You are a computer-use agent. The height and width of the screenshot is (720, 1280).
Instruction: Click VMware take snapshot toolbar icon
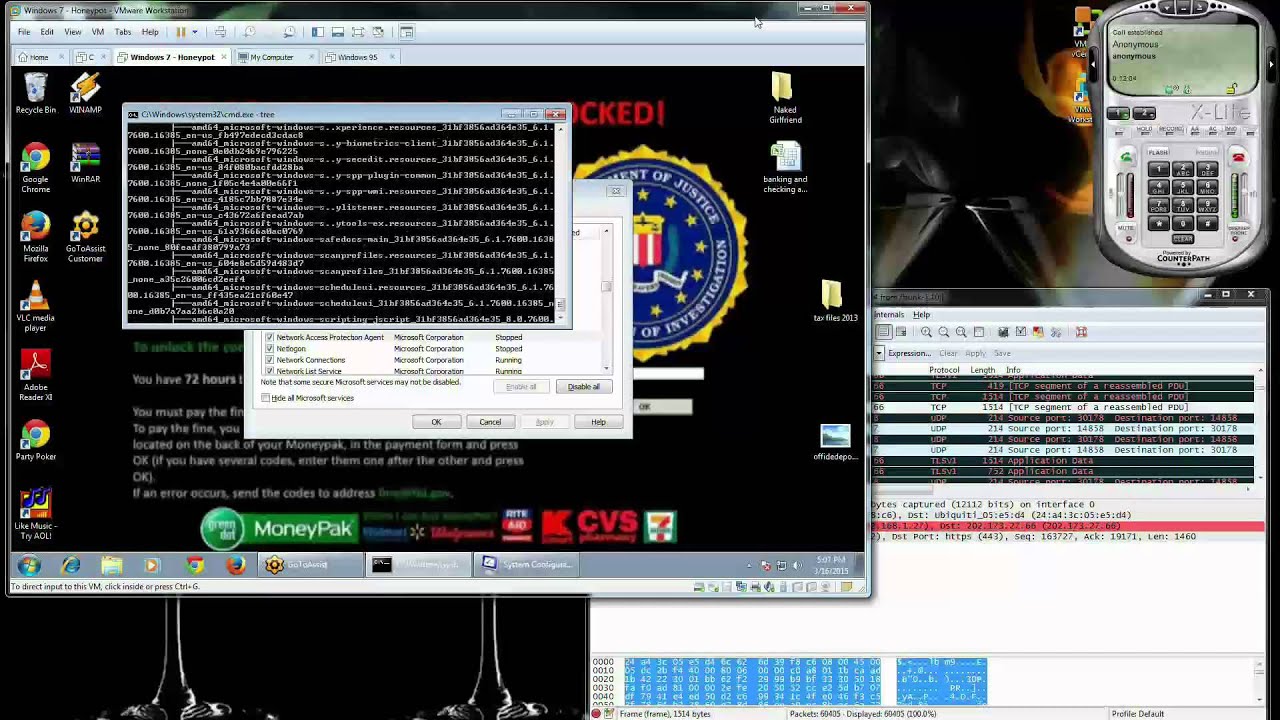[249, 32]
